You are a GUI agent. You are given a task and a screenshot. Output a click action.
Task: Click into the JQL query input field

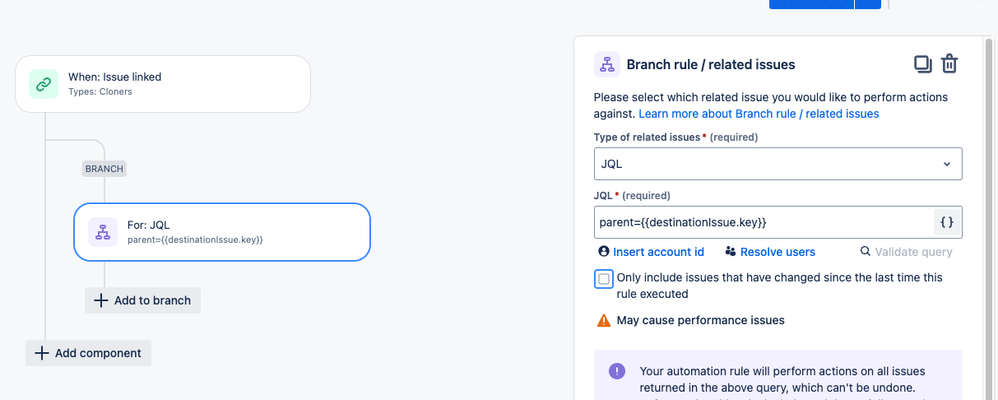pyautogui.click(x=764, y=222)
